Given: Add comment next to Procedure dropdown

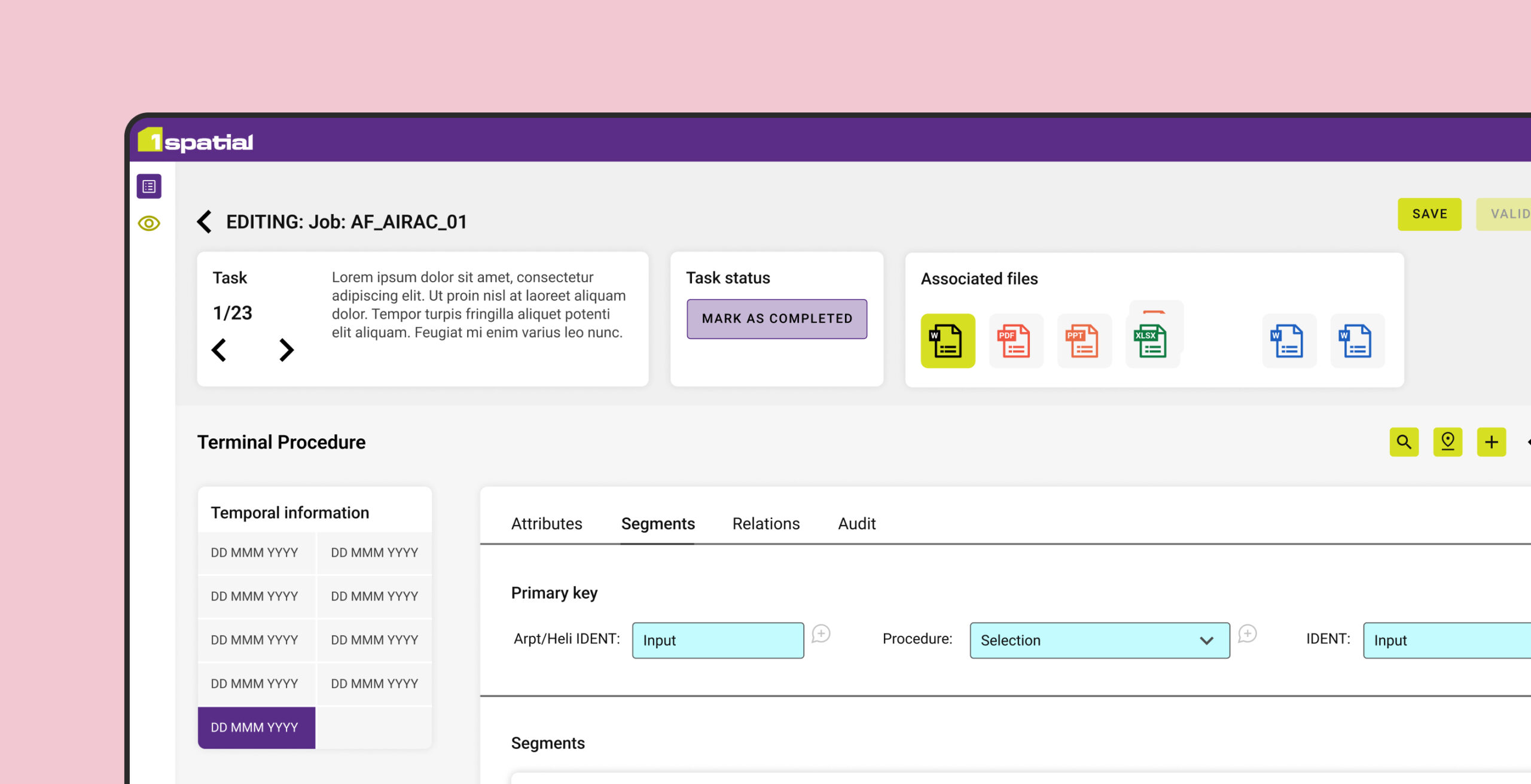Looking at the screenshot, I should point(1248,634).
